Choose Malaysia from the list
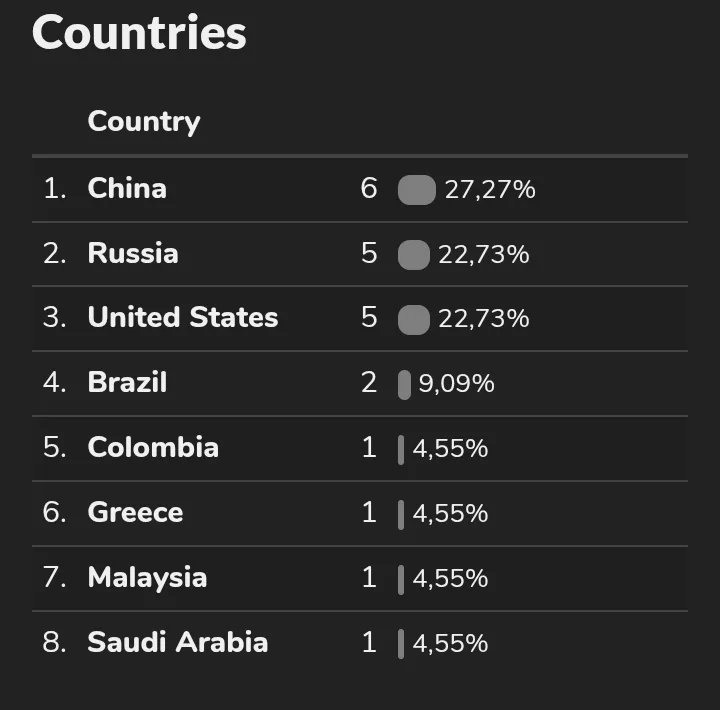Screen dimensions: 720x710 pyautogui.click(x=360, y=578)
